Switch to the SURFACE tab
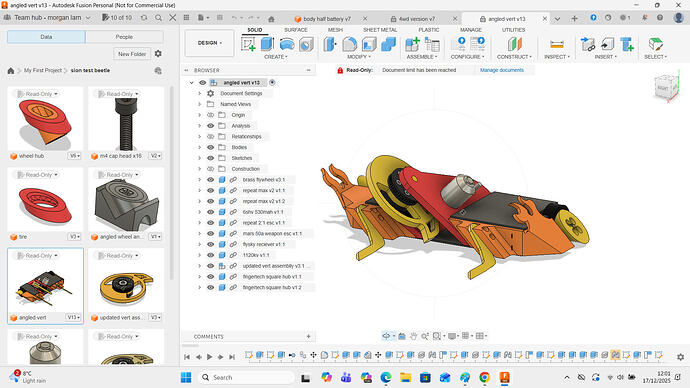The width and height of the screenshot is (690, 388). pos(296,30)
